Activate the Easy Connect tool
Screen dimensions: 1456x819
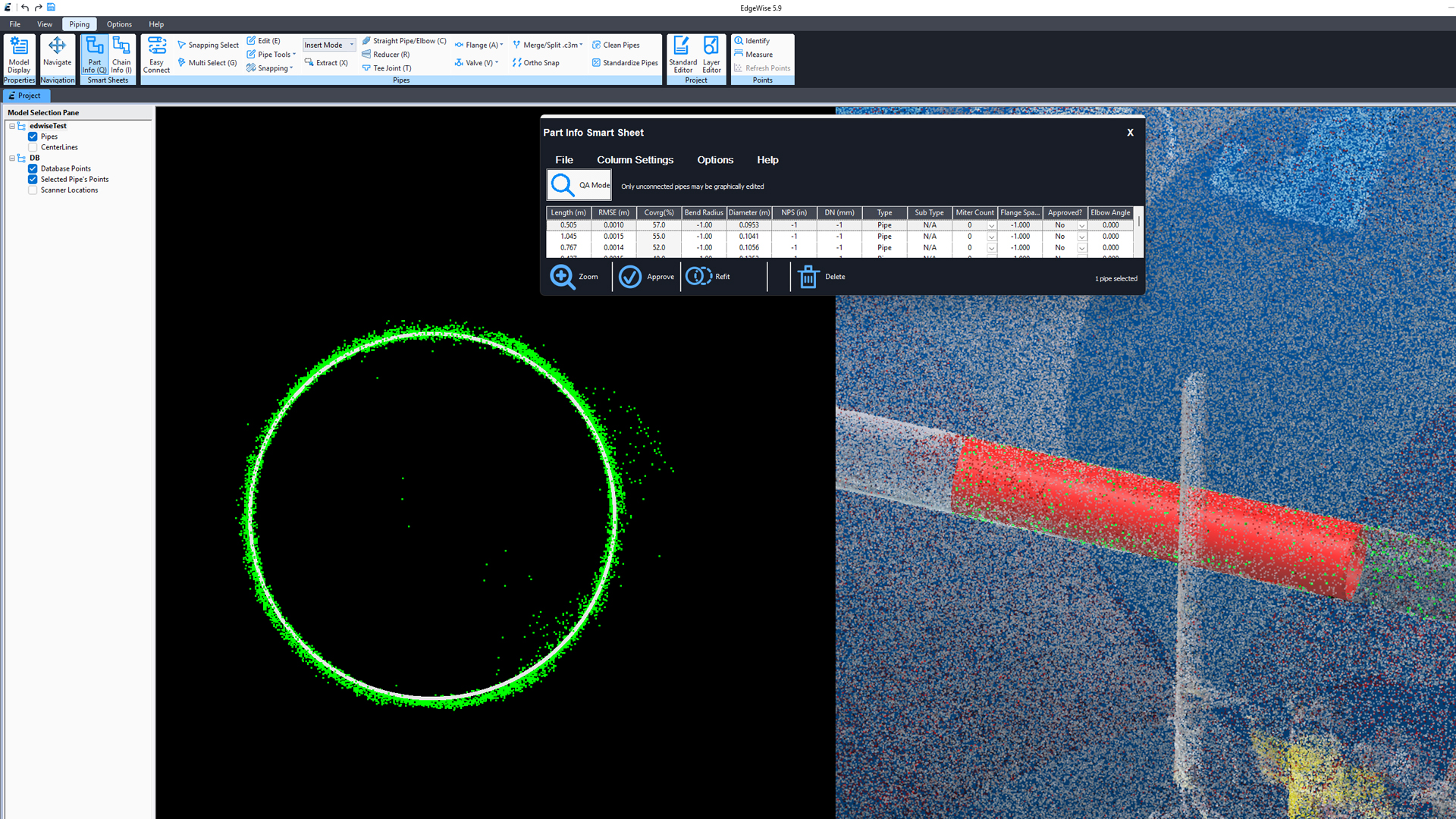[157, 55]
